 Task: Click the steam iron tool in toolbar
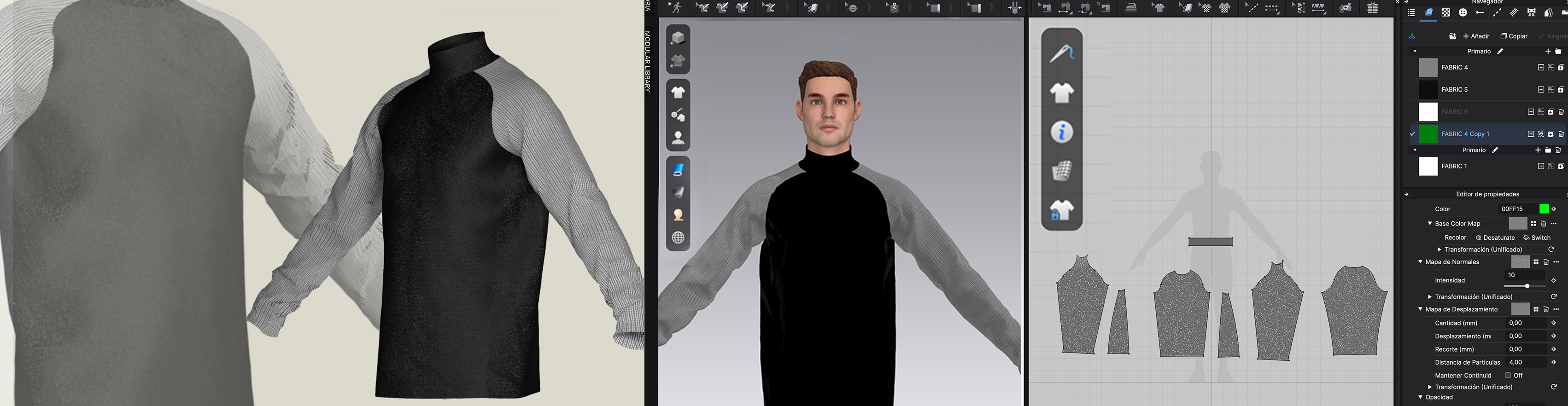(1130, 8)
